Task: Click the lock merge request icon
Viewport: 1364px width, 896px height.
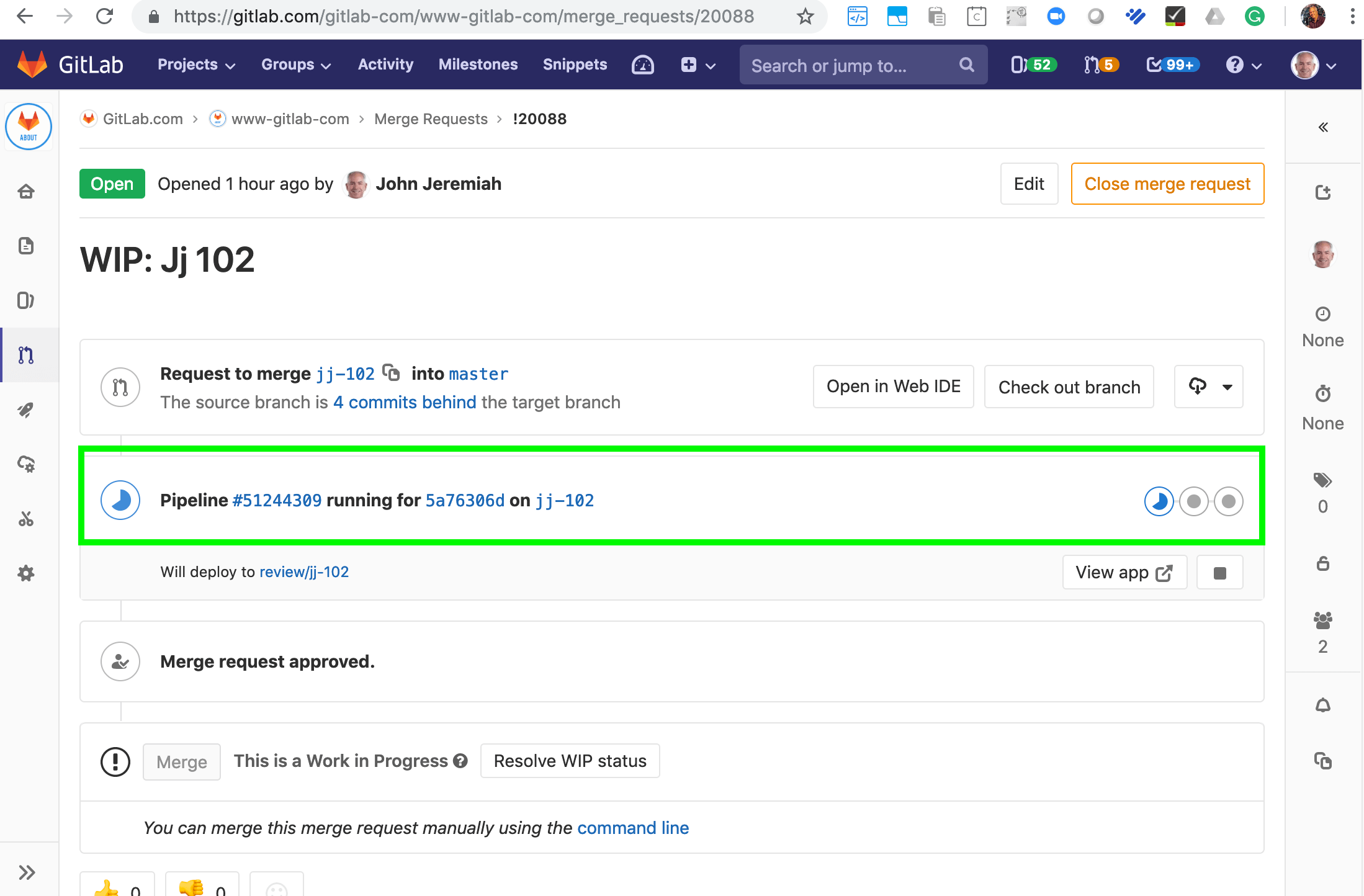Action: coord(1323,563)
